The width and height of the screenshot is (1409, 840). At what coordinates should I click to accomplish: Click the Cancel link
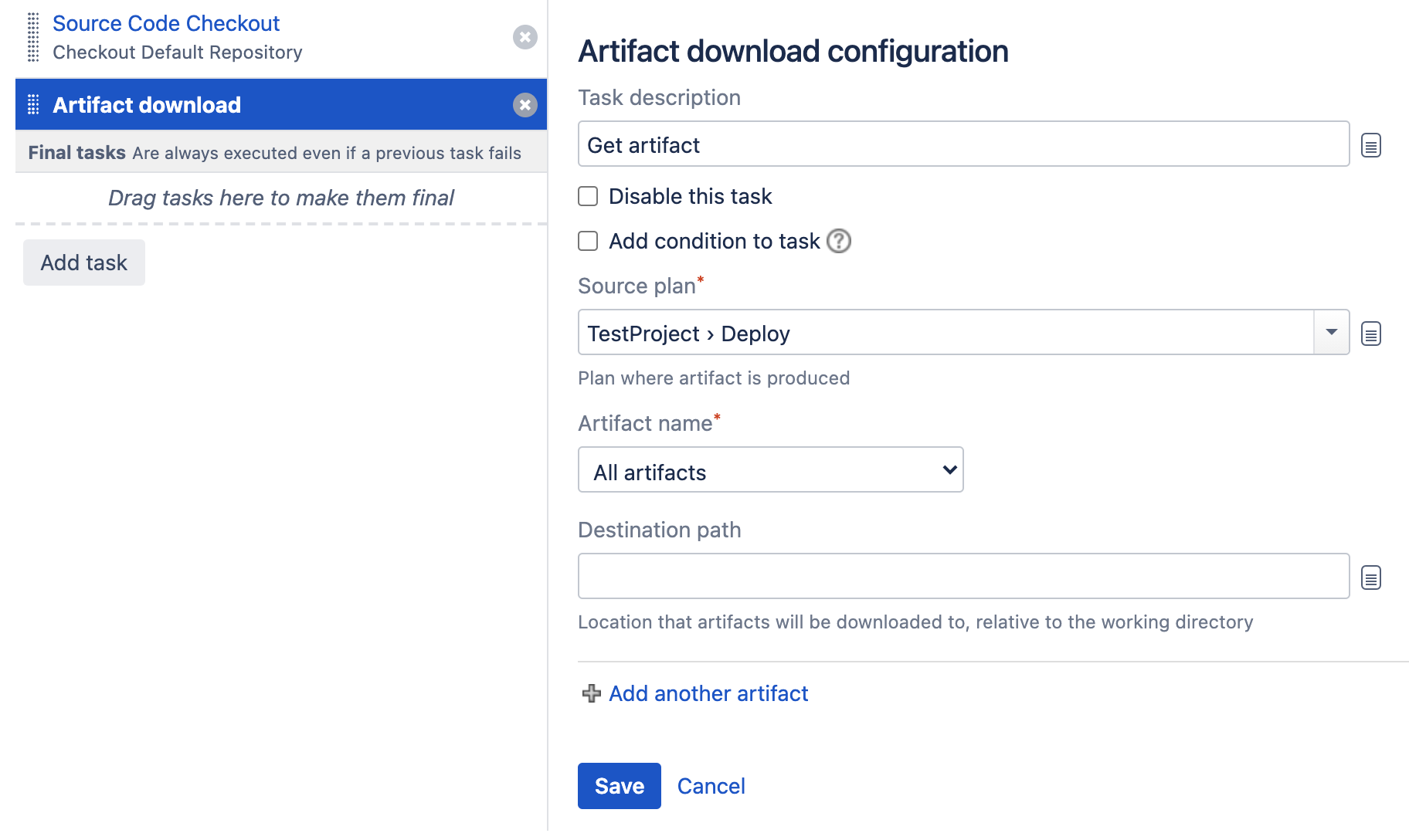pyautogui.click(x=711, y=786)
